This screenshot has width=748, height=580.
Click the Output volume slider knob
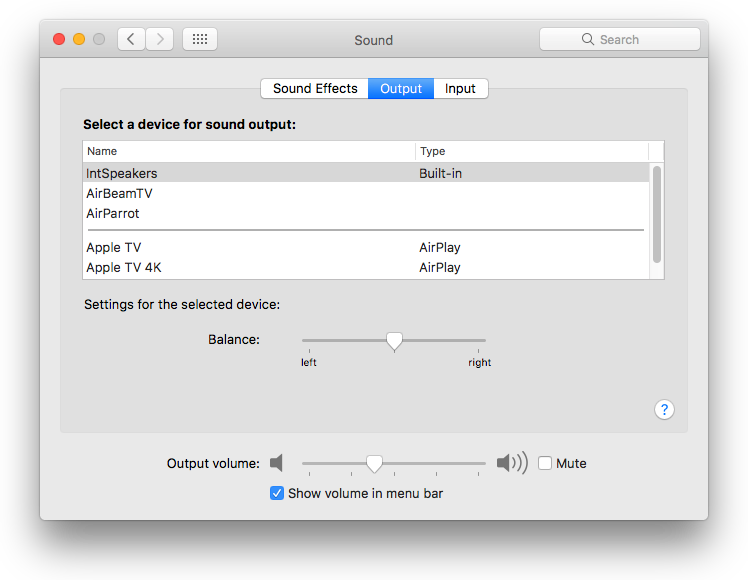tap(374, 463)
